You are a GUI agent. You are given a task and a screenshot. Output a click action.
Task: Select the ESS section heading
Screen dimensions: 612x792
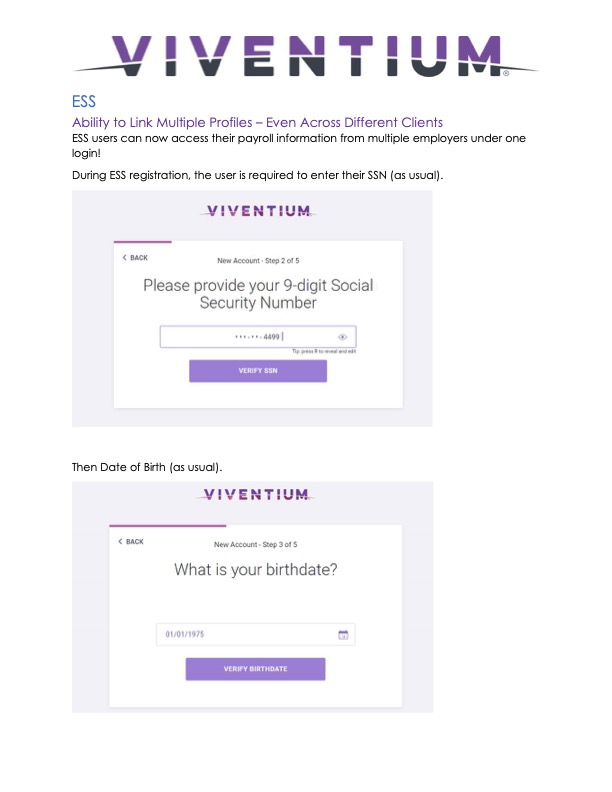(84, 102)
